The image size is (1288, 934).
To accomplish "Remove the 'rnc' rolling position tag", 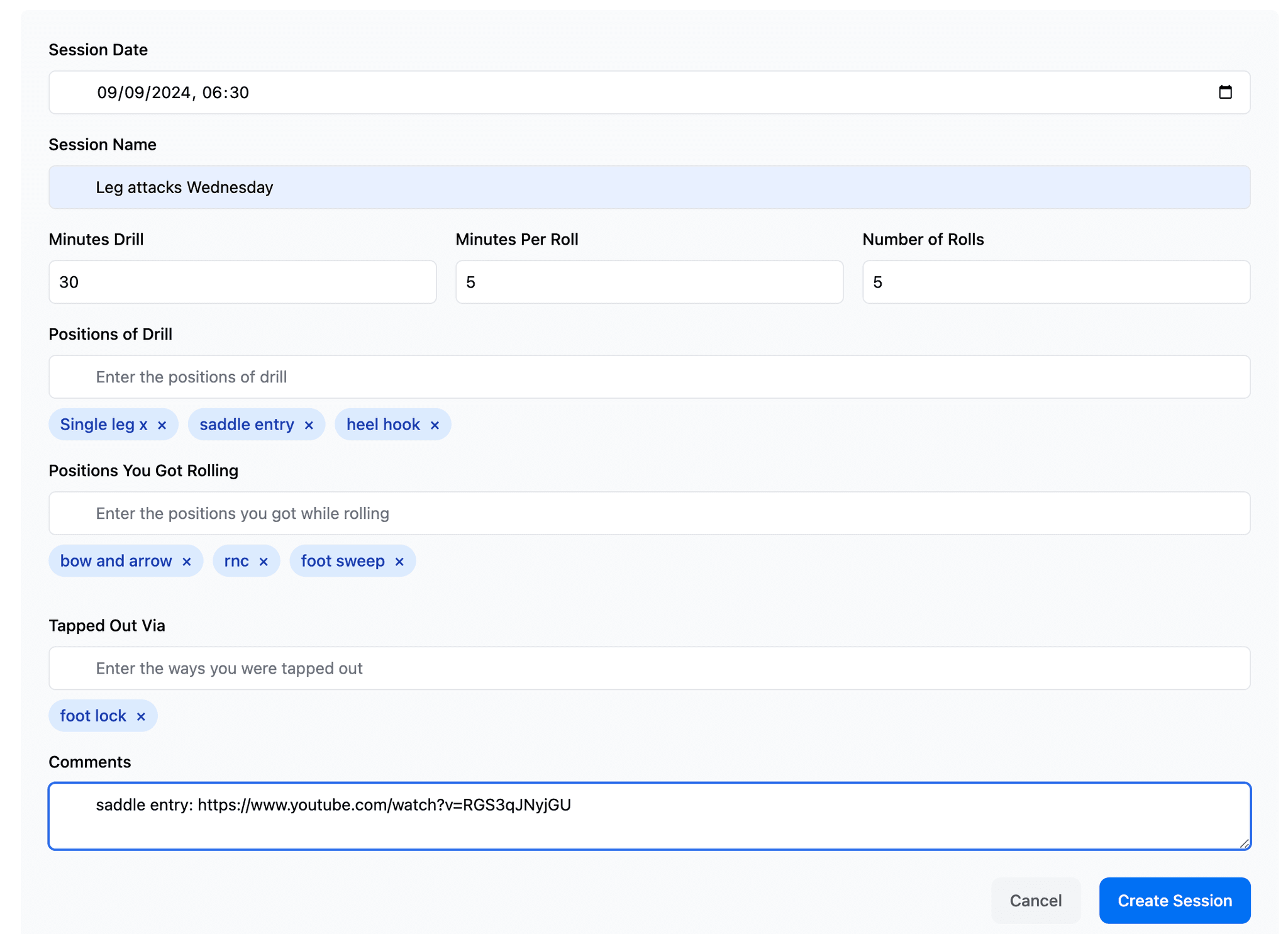I will coord(263,561).
